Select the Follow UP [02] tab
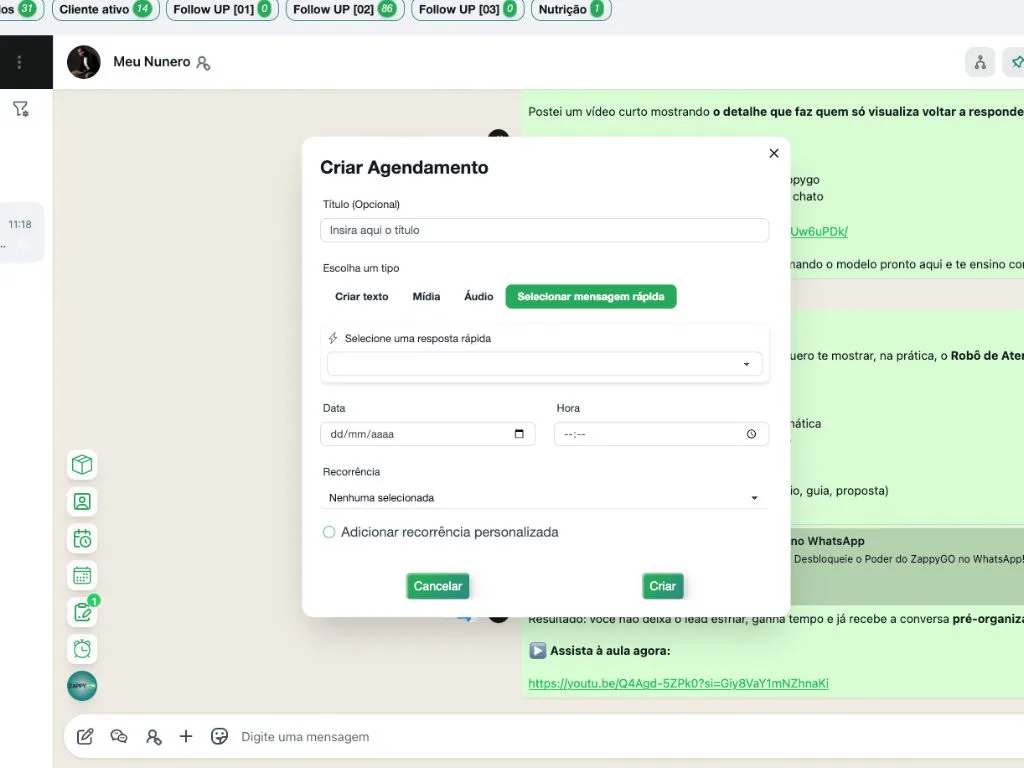1024x768 pixels. 343,10
